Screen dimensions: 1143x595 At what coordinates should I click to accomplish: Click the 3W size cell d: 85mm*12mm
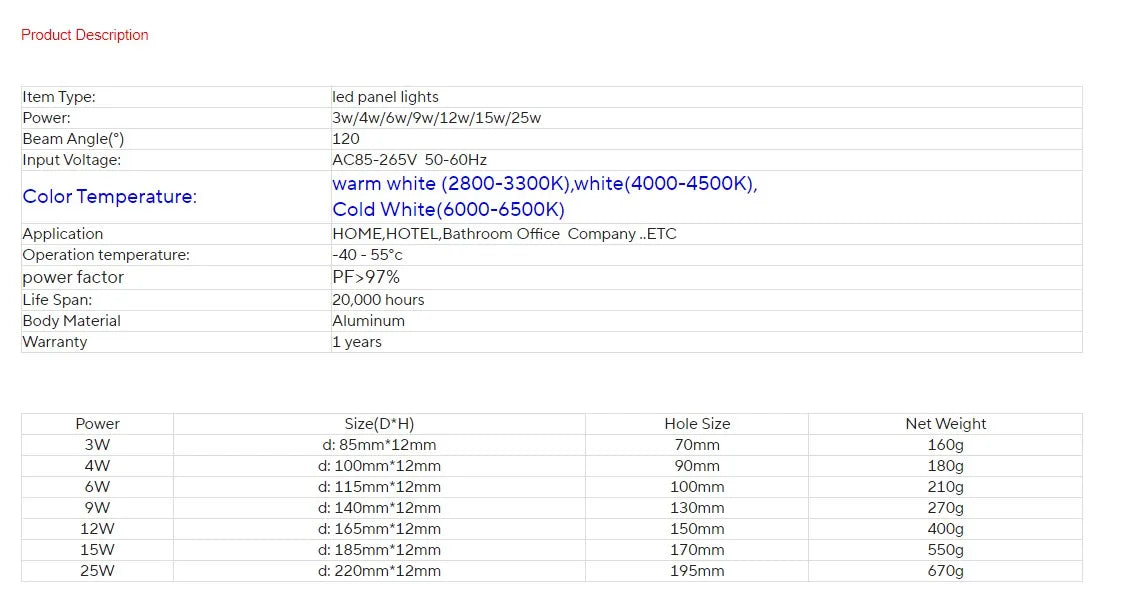tap(378, 445)
